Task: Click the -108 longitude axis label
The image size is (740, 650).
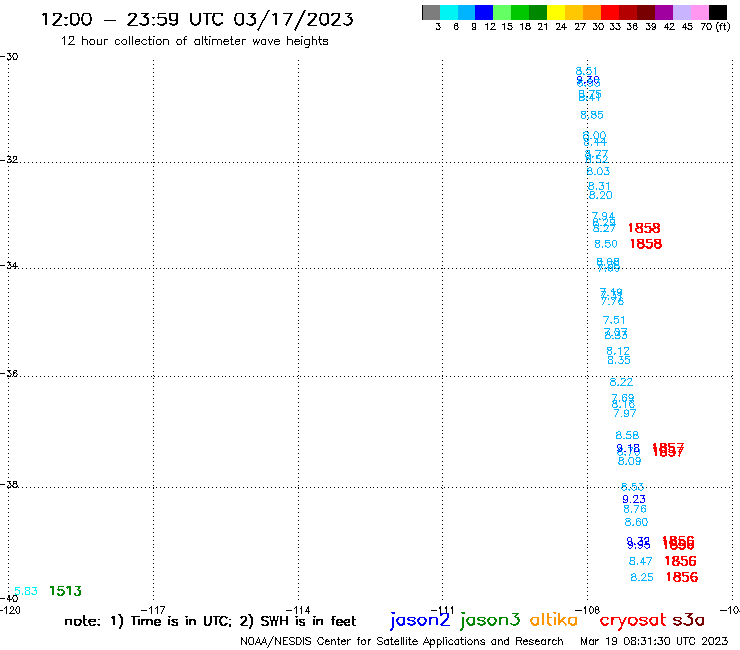Action: 588,610
